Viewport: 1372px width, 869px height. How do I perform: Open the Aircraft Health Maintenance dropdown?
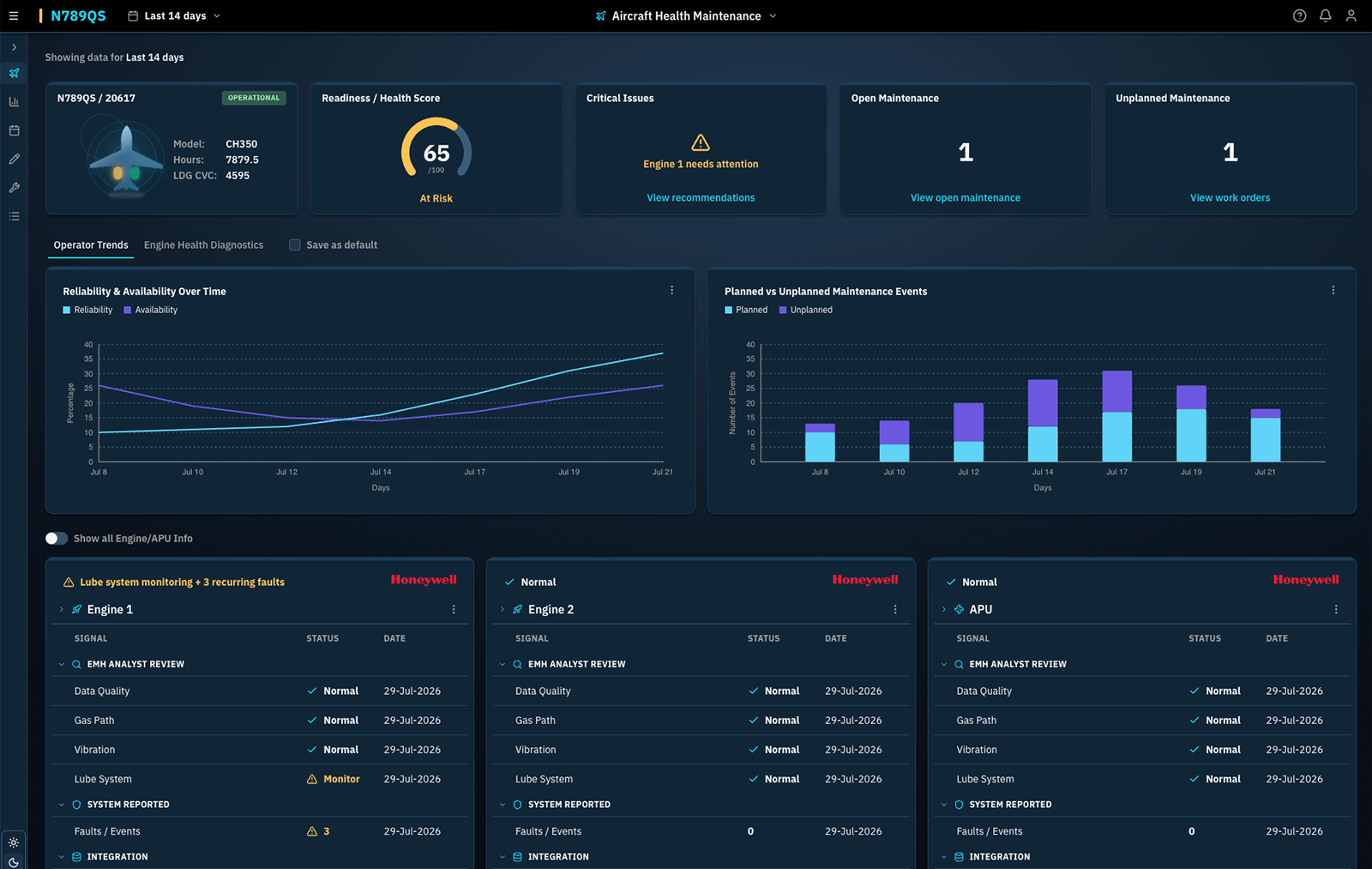tap(686, 15)
